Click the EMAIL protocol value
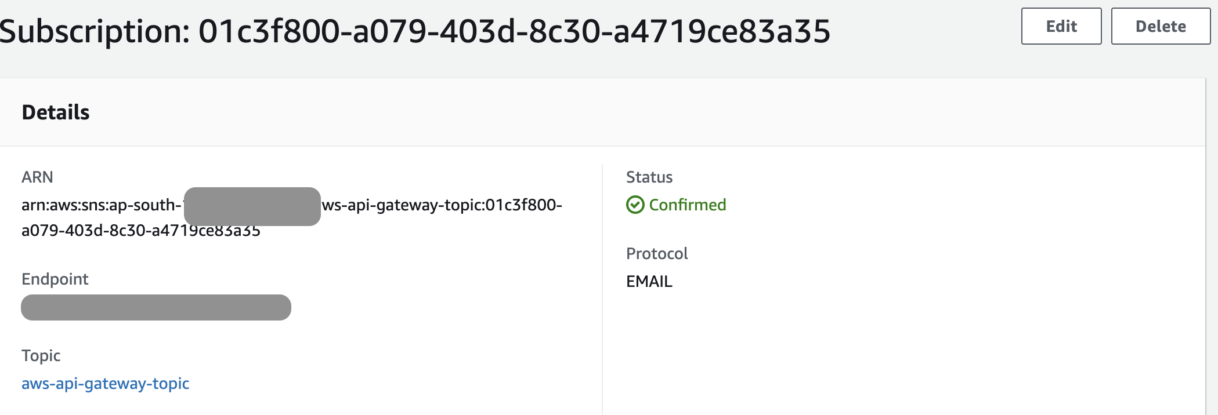The height and width of the screenshot is (415, 1218). 649,282
